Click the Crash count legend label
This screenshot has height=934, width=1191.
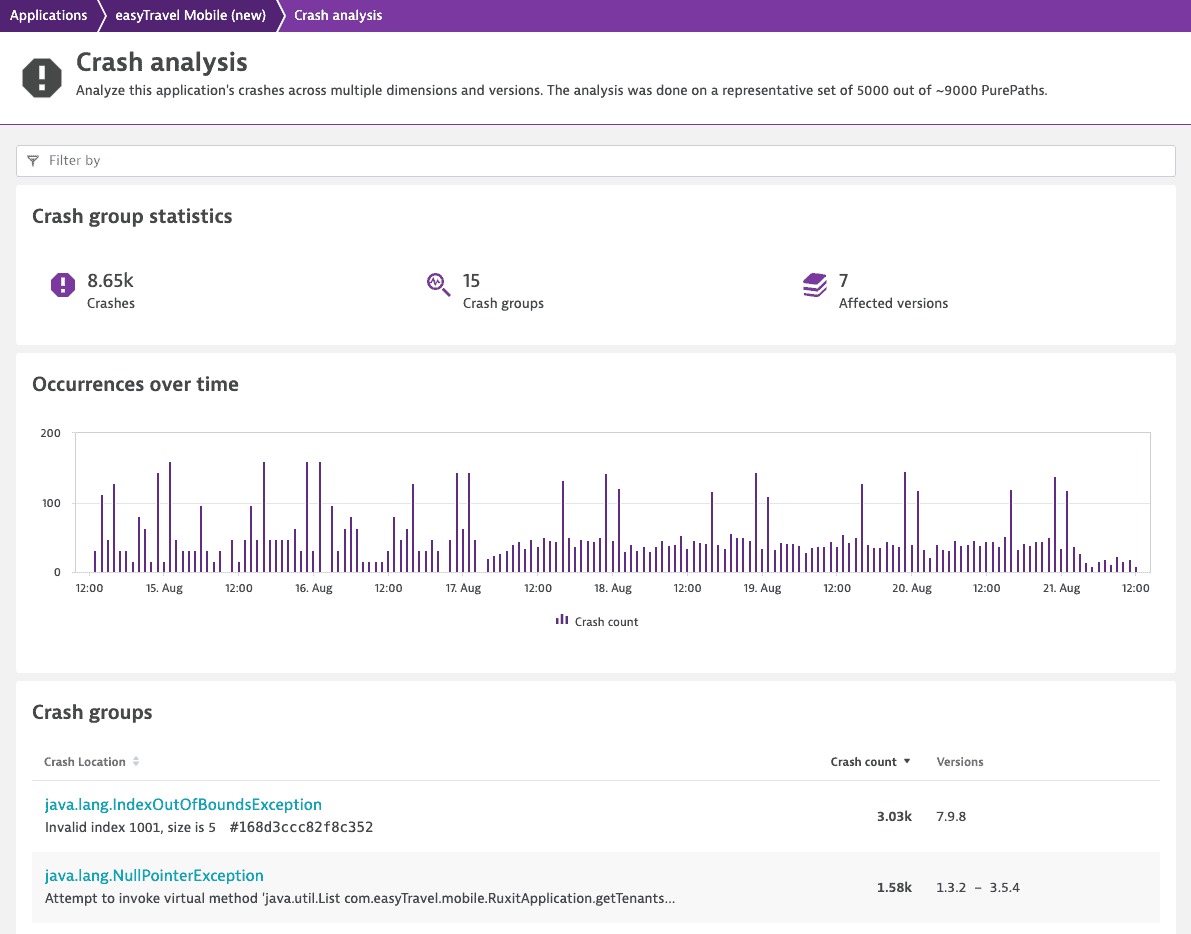pyautogui.click(x=606, y=622)
